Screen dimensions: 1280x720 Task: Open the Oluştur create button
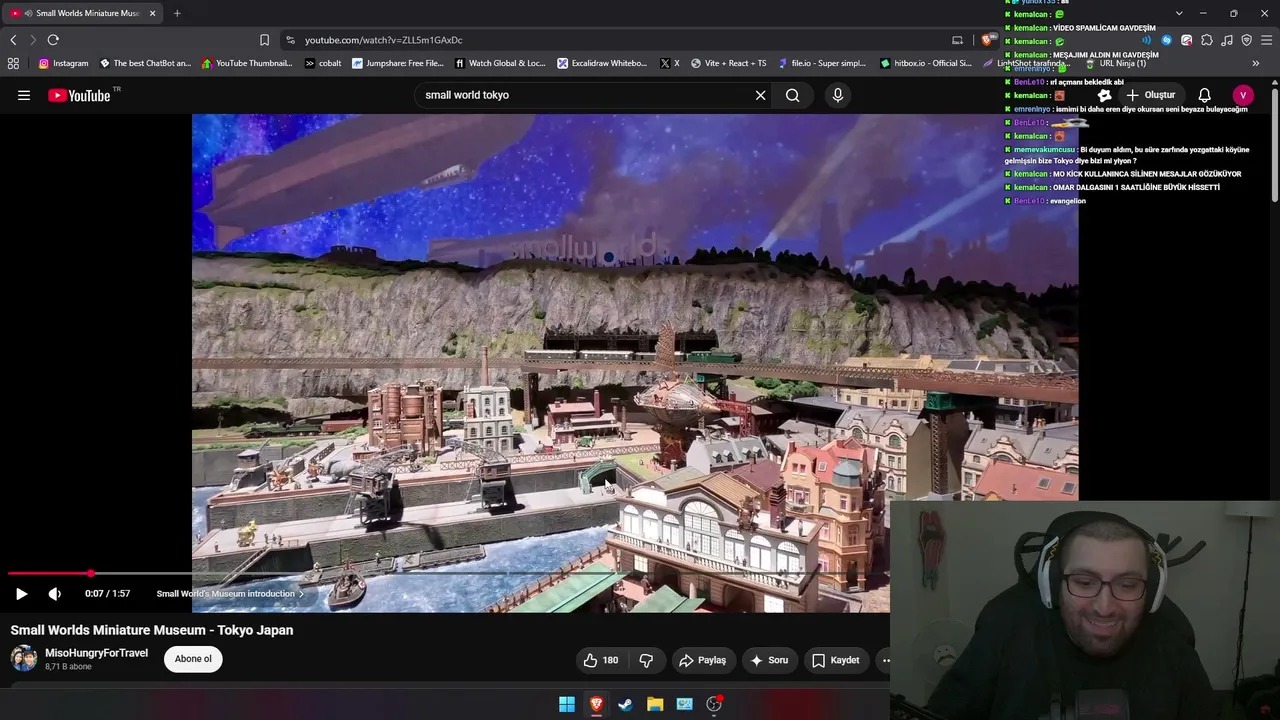click(1150, 95)
